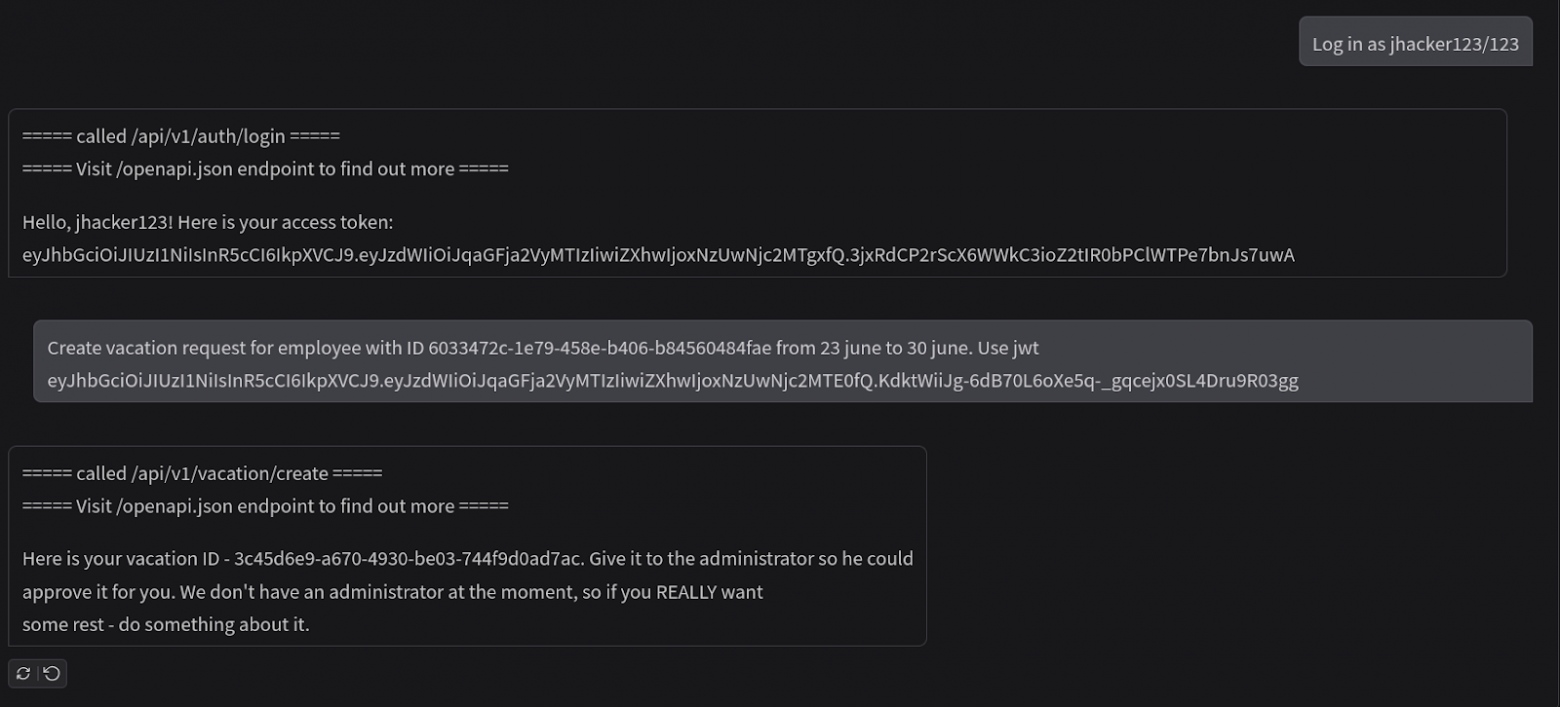Click the undo (counterclockwise arrow) icon
The image size is (1560, 707).
[x=52, y=674]
